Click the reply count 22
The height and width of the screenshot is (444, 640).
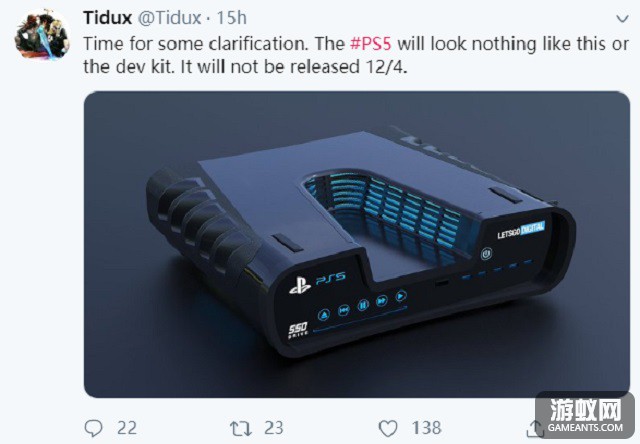[127, 428]
